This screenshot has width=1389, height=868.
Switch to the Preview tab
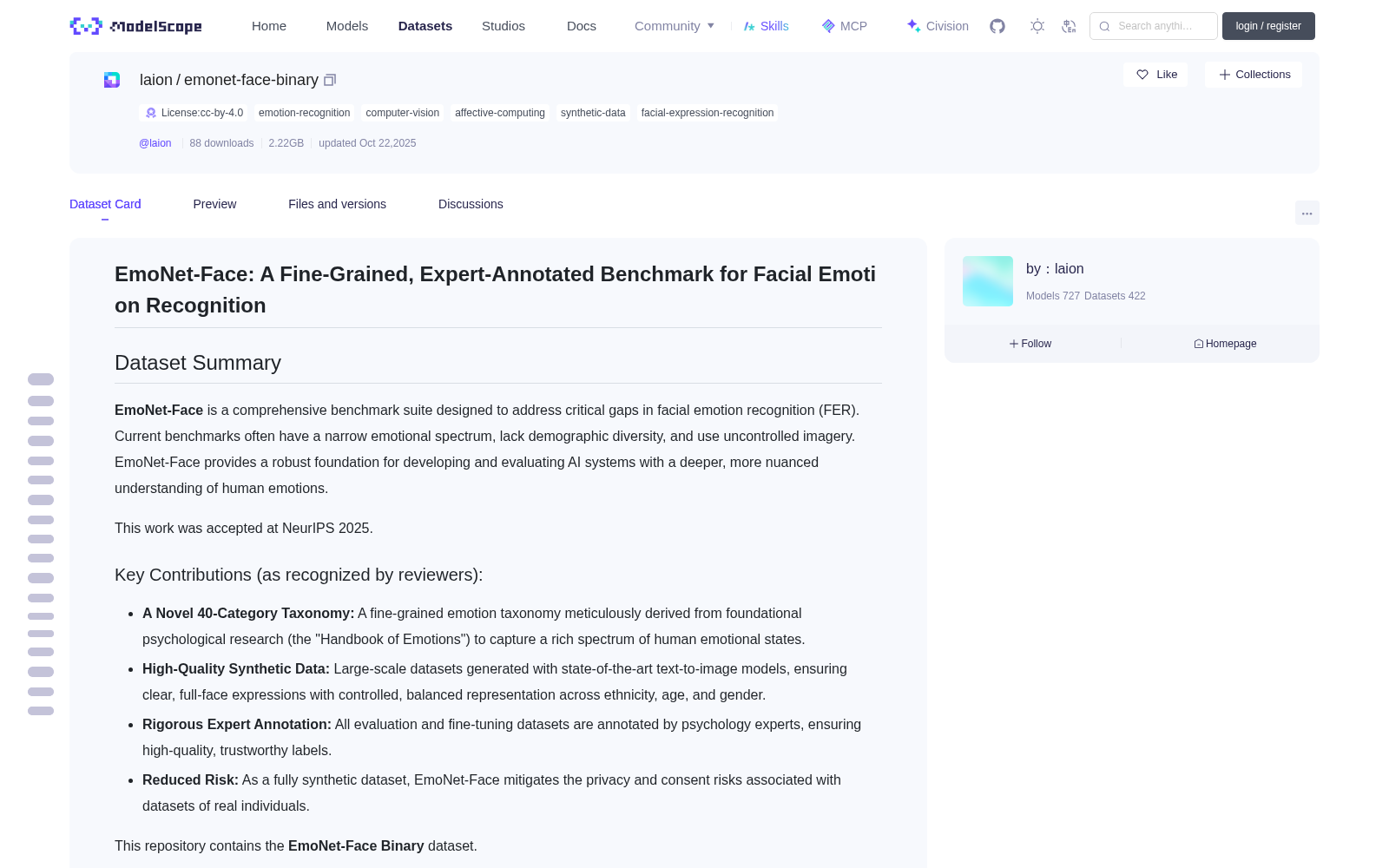click(214, 204)
